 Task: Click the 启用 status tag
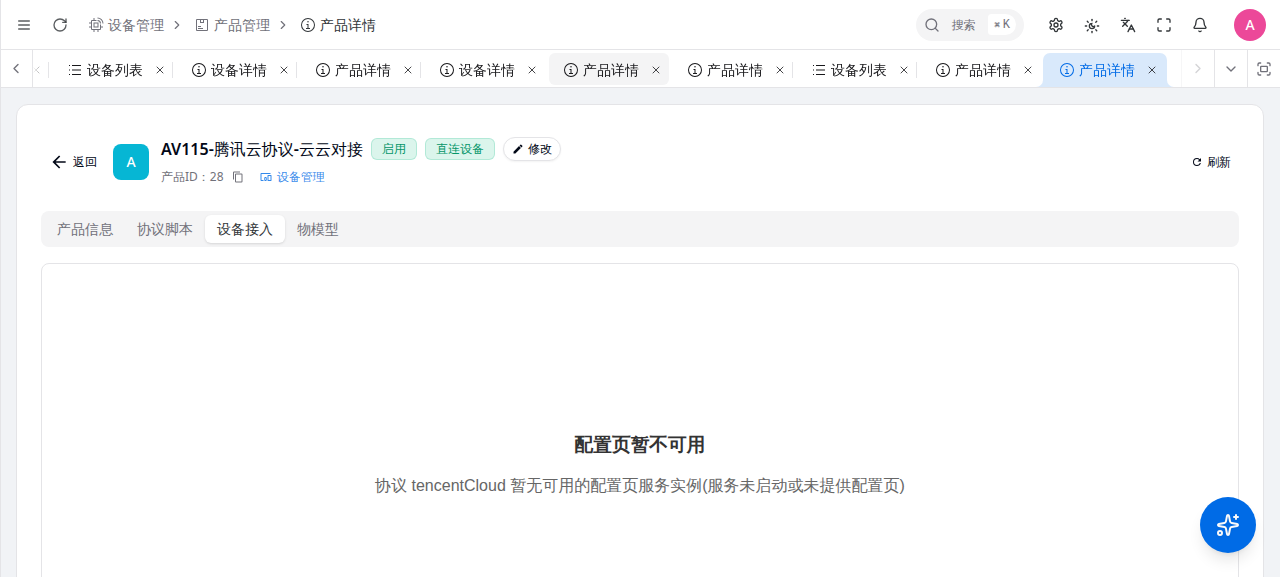[x=394, y=149]
